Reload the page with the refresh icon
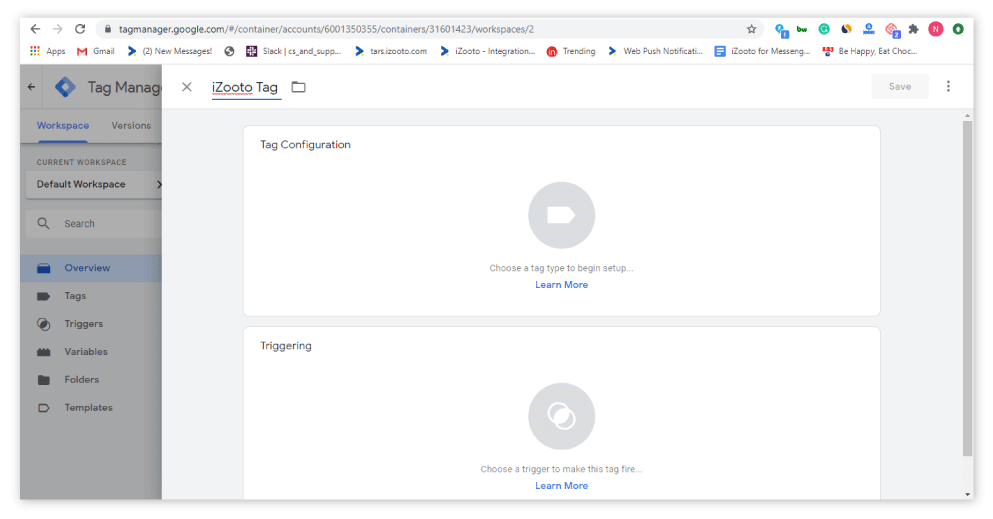This screenshot has height=519, width=993. [80, 29]
